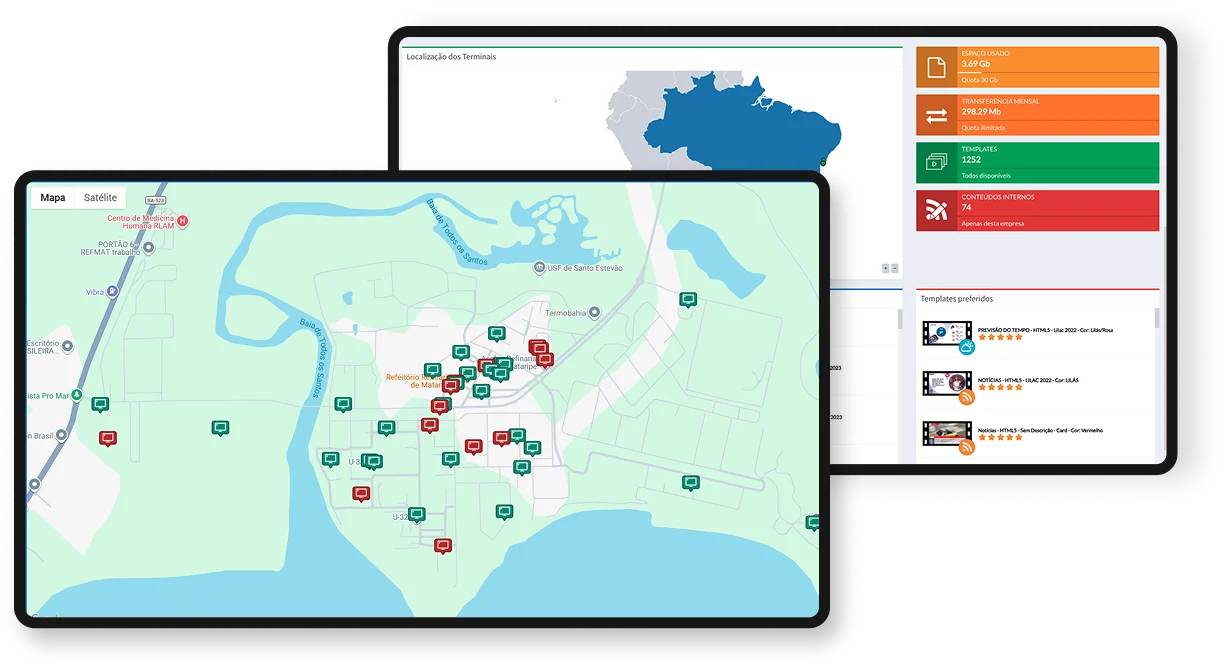
Task: Switch the map to Satélite view
Action: click(101, 197)
